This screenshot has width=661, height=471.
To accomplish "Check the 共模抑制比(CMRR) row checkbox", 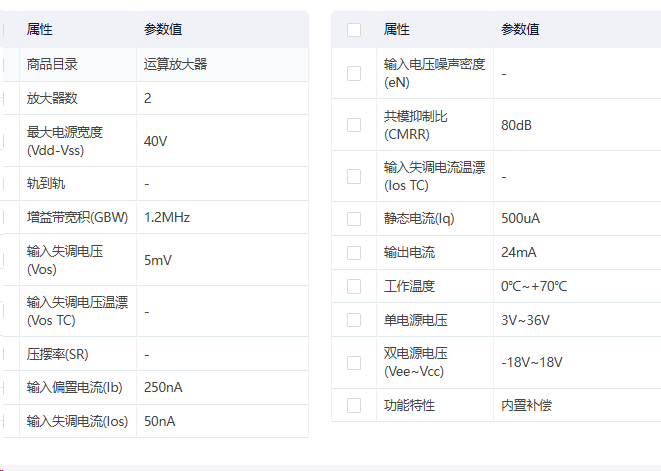I will pyautogui.click(x=354, y=125).
